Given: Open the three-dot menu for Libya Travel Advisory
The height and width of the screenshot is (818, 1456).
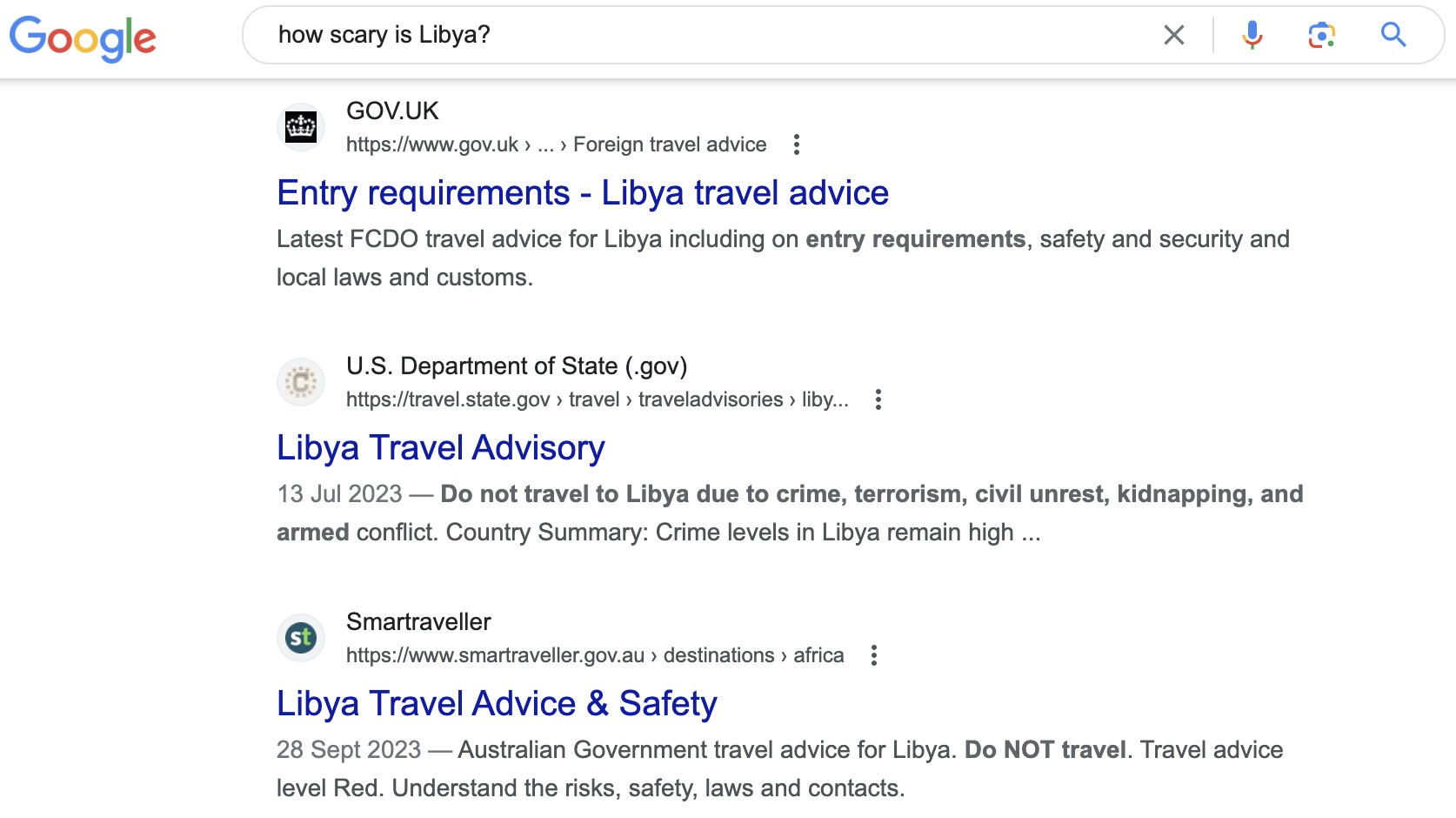Looking at the screenshot, I should tap(878, 399).
